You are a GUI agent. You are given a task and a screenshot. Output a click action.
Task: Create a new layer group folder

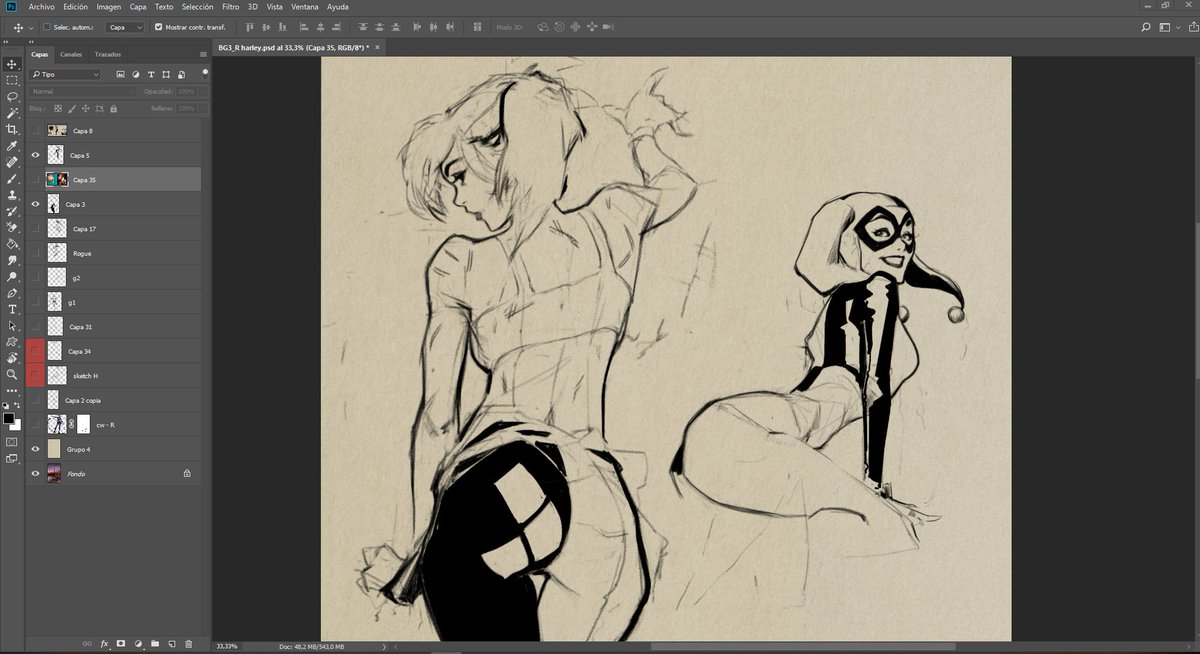[x=155, y=643]
